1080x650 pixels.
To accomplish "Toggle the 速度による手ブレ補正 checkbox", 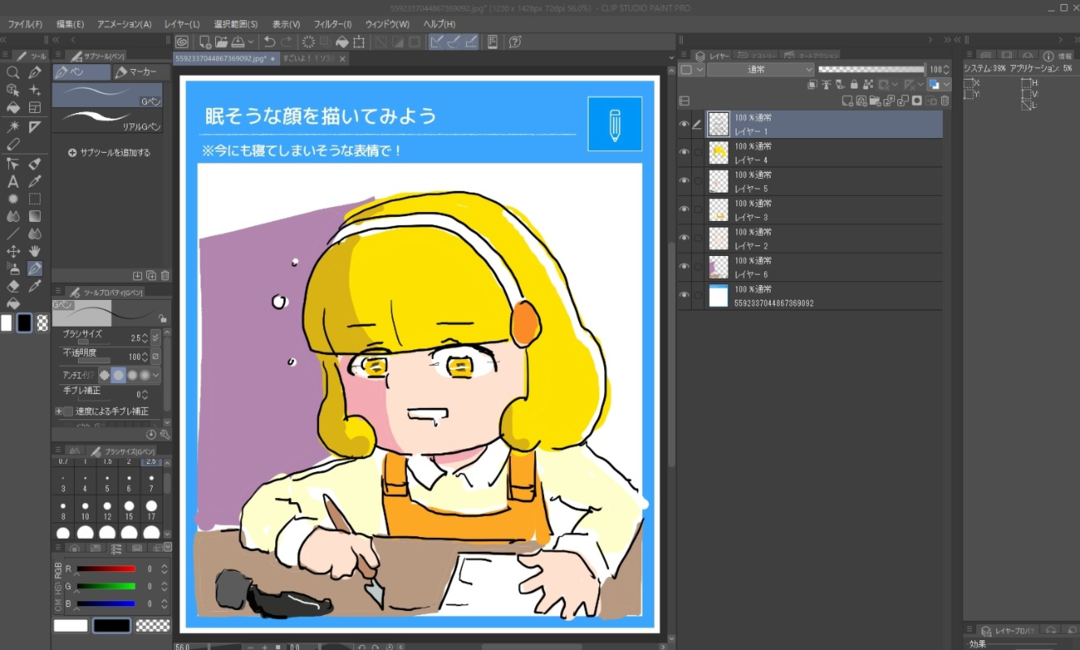I will [68, 411].
